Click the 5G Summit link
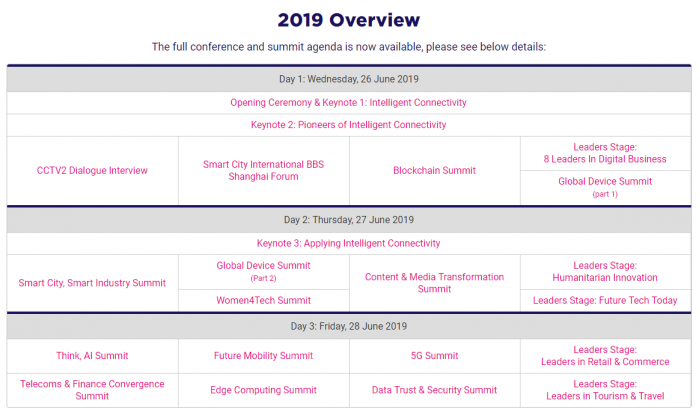 tap(434, 356)
